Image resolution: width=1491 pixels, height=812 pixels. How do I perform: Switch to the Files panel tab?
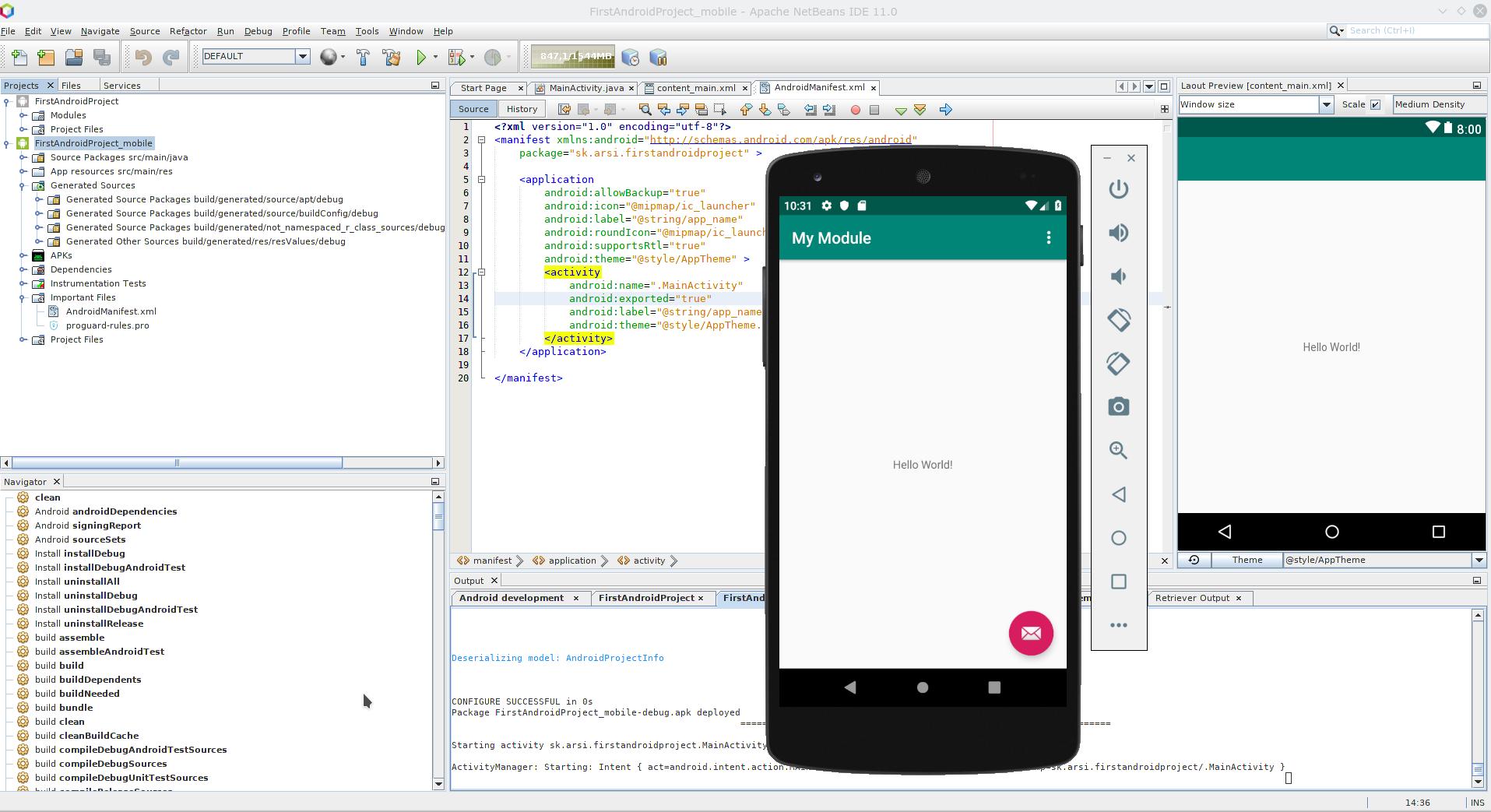(71, 86)
